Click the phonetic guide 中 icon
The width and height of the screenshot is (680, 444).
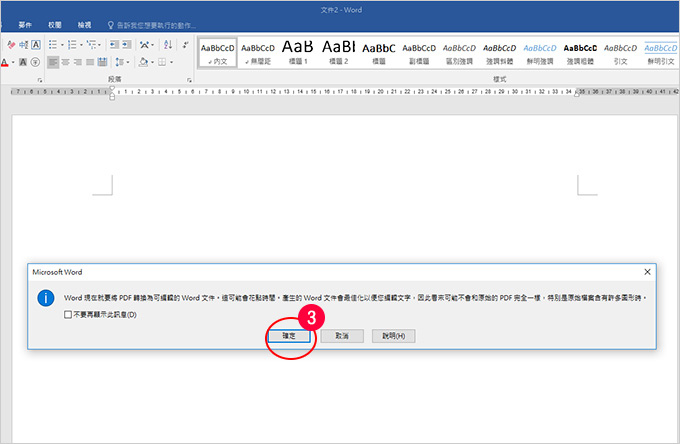[x=24, y=45]
